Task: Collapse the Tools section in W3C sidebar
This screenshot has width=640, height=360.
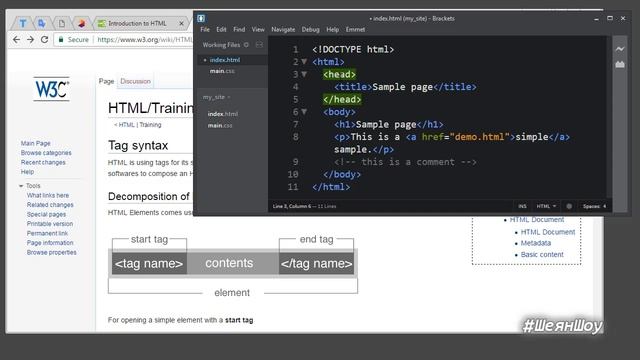Action: (x=21, y=186)
